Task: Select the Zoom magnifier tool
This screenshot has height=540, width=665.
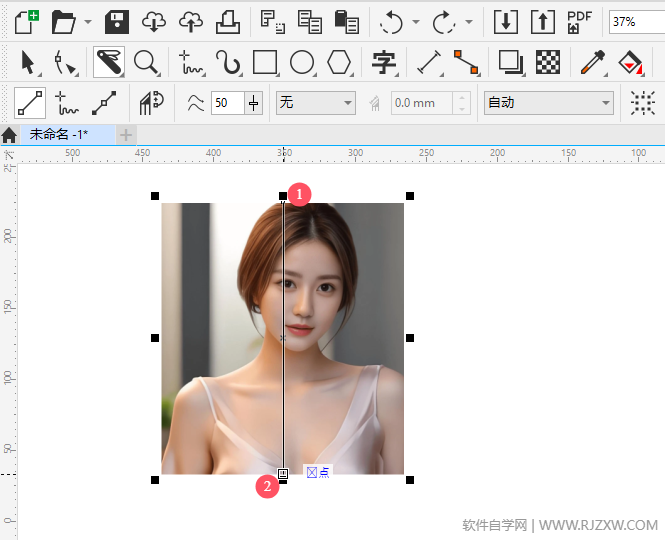Action: coord(146,63)
